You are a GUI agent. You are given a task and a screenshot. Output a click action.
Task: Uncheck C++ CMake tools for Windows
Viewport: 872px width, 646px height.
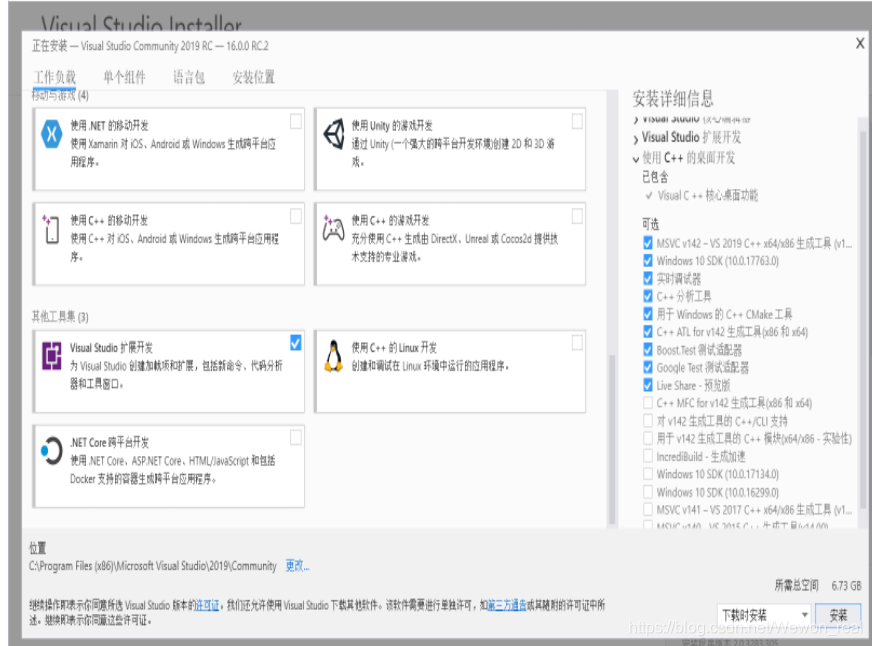[648, 314]
